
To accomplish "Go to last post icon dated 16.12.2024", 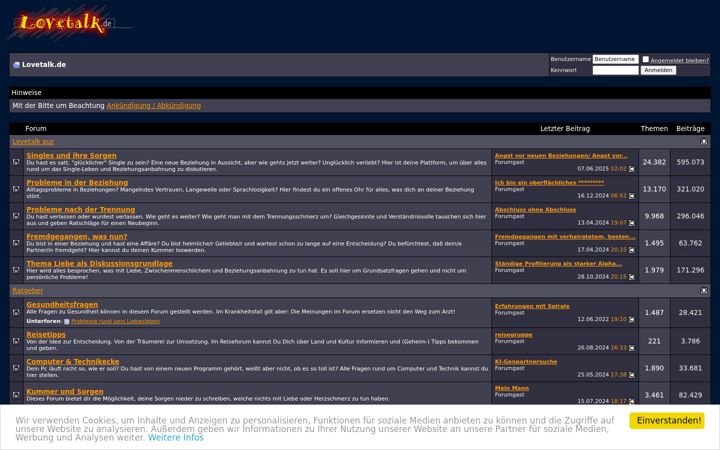I will coord(632,196).
